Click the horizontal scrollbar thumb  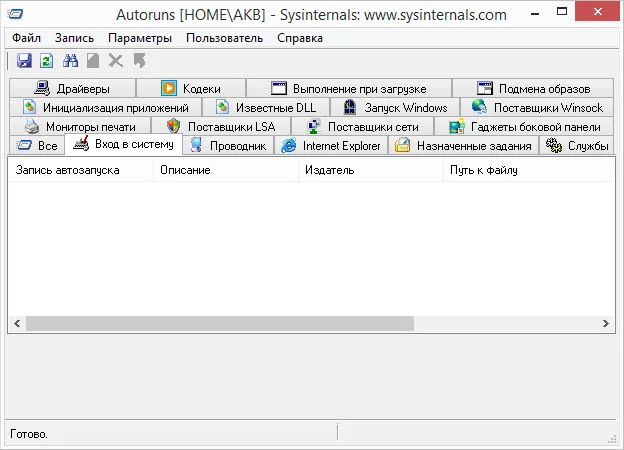click(x=220, y=323)
